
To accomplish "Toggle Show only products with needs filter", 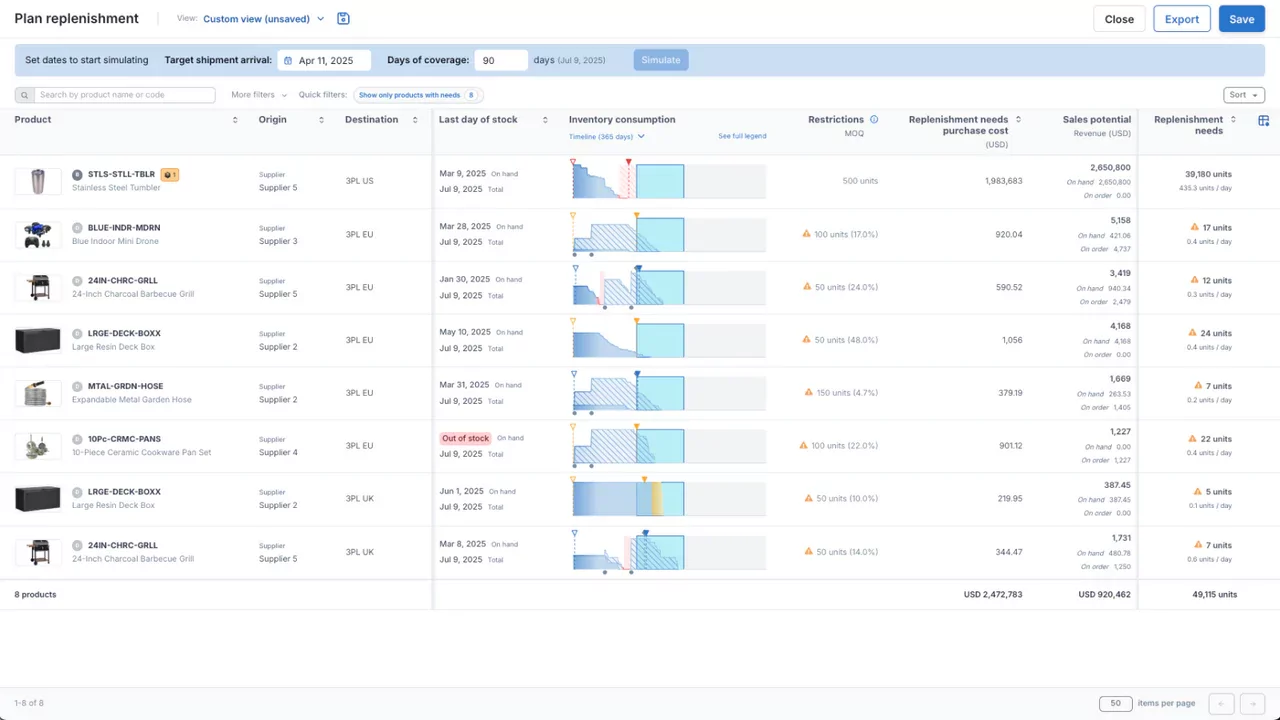I will (419, 95).
